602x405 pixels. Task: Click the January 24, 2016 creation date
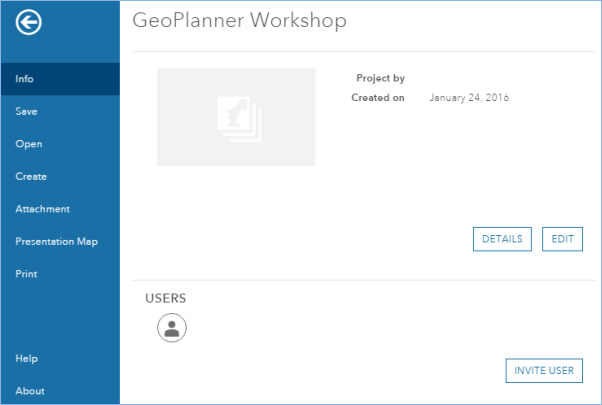tap(469, 98)
